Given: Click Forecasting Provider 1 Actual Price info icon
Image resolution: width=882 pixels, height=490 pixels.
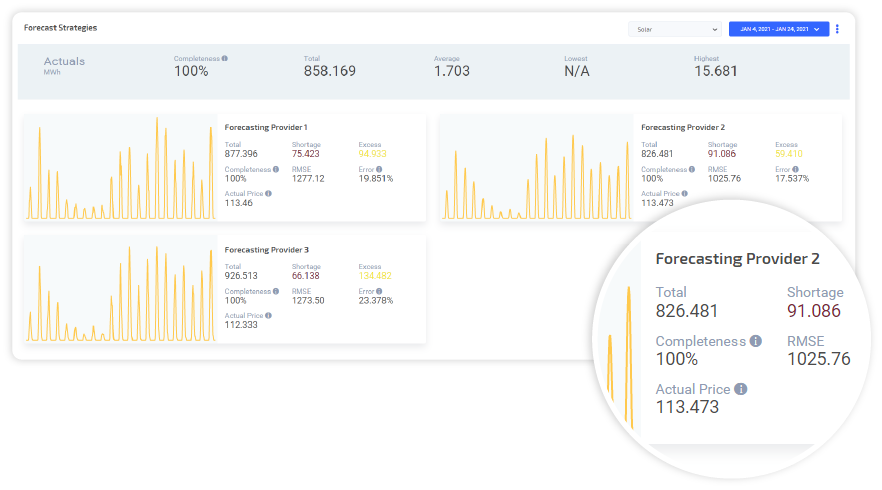Looking at the screenshot, I should [268, 193].
